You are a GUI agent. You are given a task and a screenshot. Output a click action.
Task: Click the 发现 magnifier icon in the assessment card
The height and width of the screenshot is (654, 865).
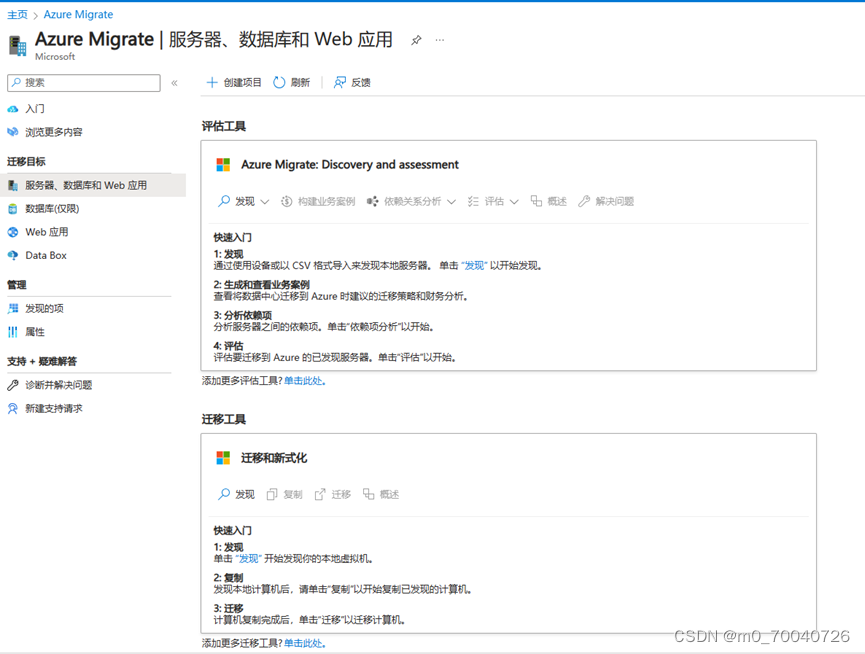pyautogui.click(x=224, y=201)
